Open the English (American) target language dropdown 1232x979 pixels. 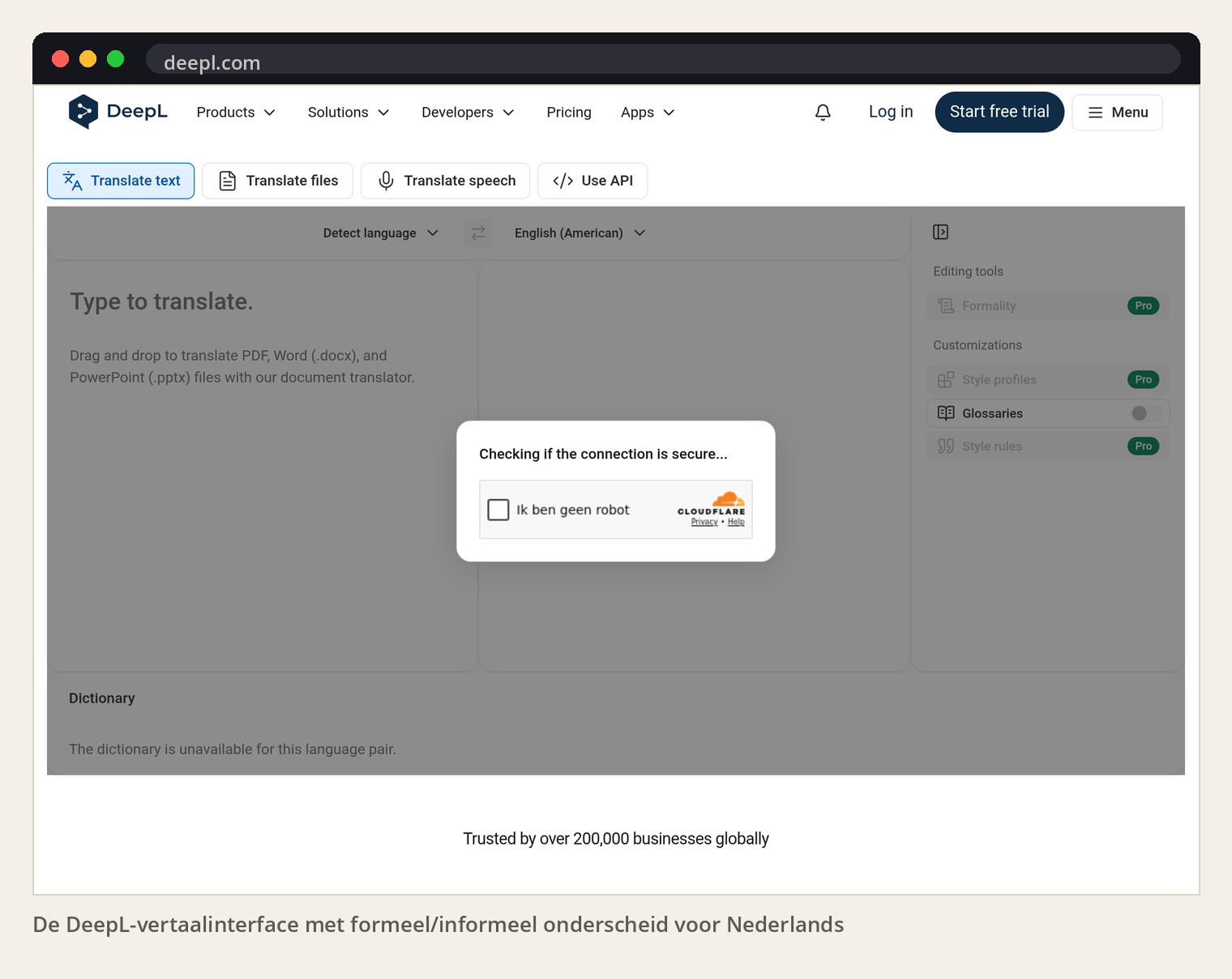click(580, 233)
